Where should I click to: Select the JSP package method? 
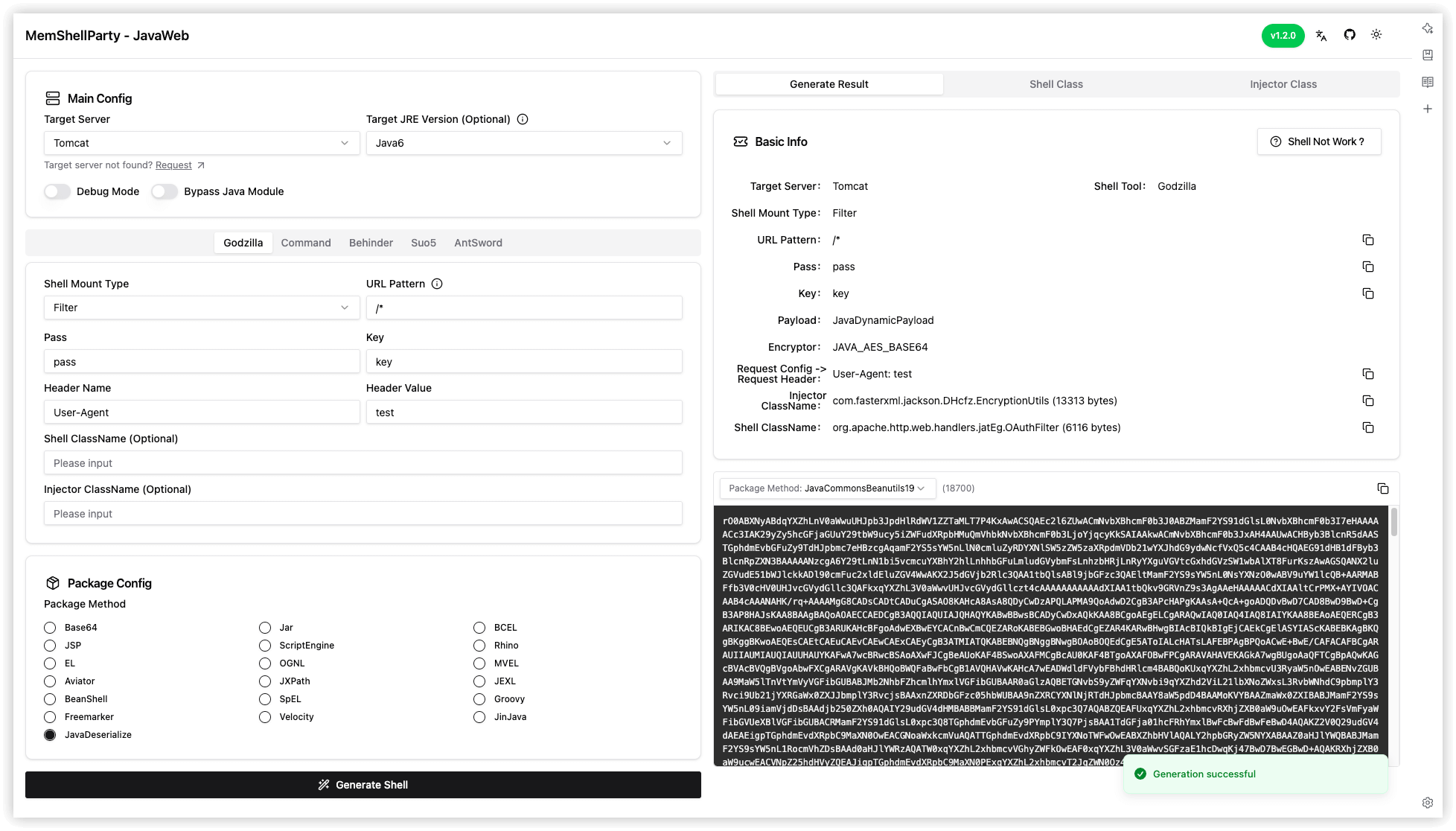pyautogui.click(x=50, y=646)
